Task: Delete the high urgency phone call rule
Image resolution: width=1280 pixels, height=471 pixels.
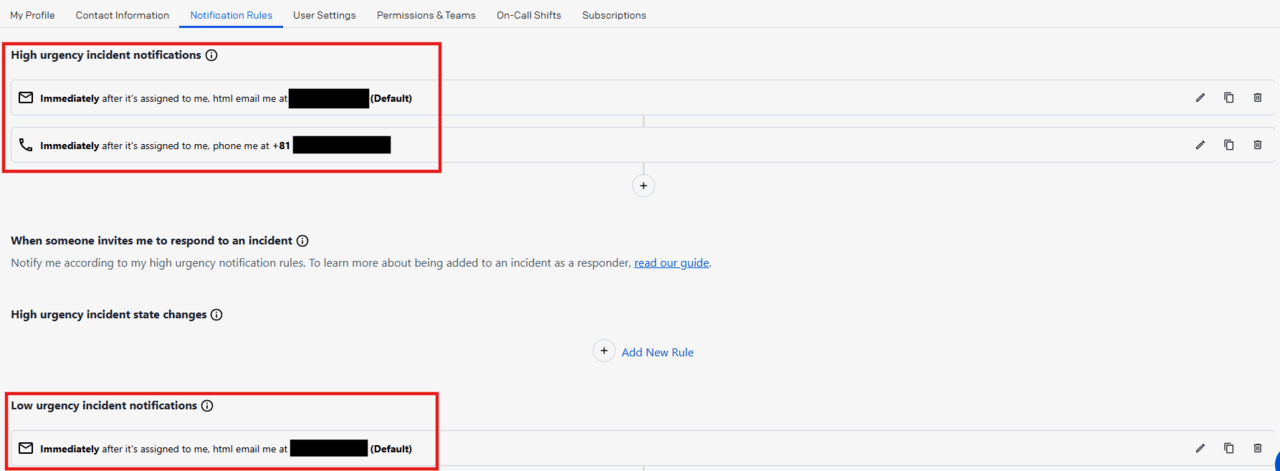Action: click(1257, 145)
